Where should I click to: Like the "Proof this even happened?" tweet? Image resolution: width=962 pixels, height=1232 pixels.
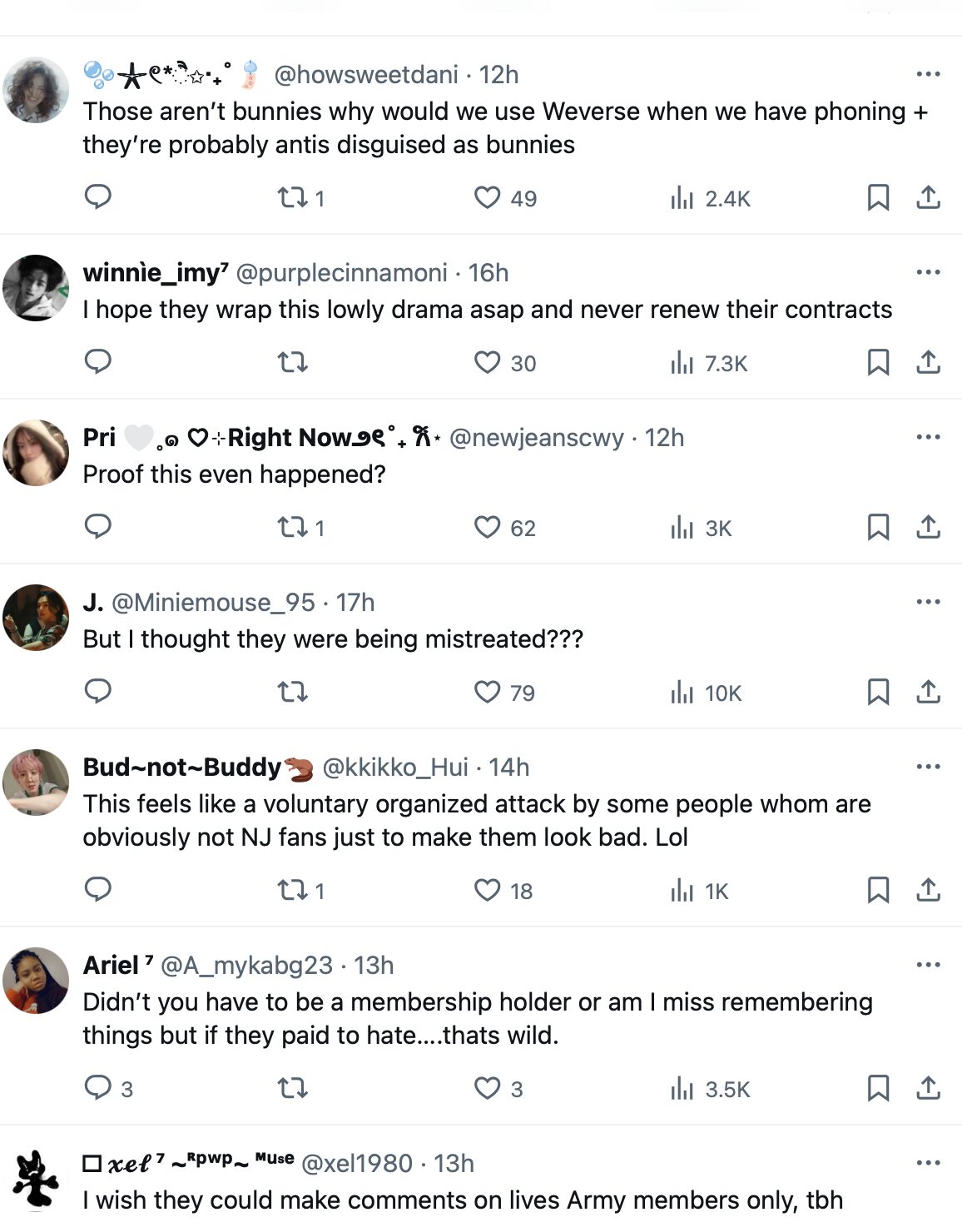pos(488,527)
